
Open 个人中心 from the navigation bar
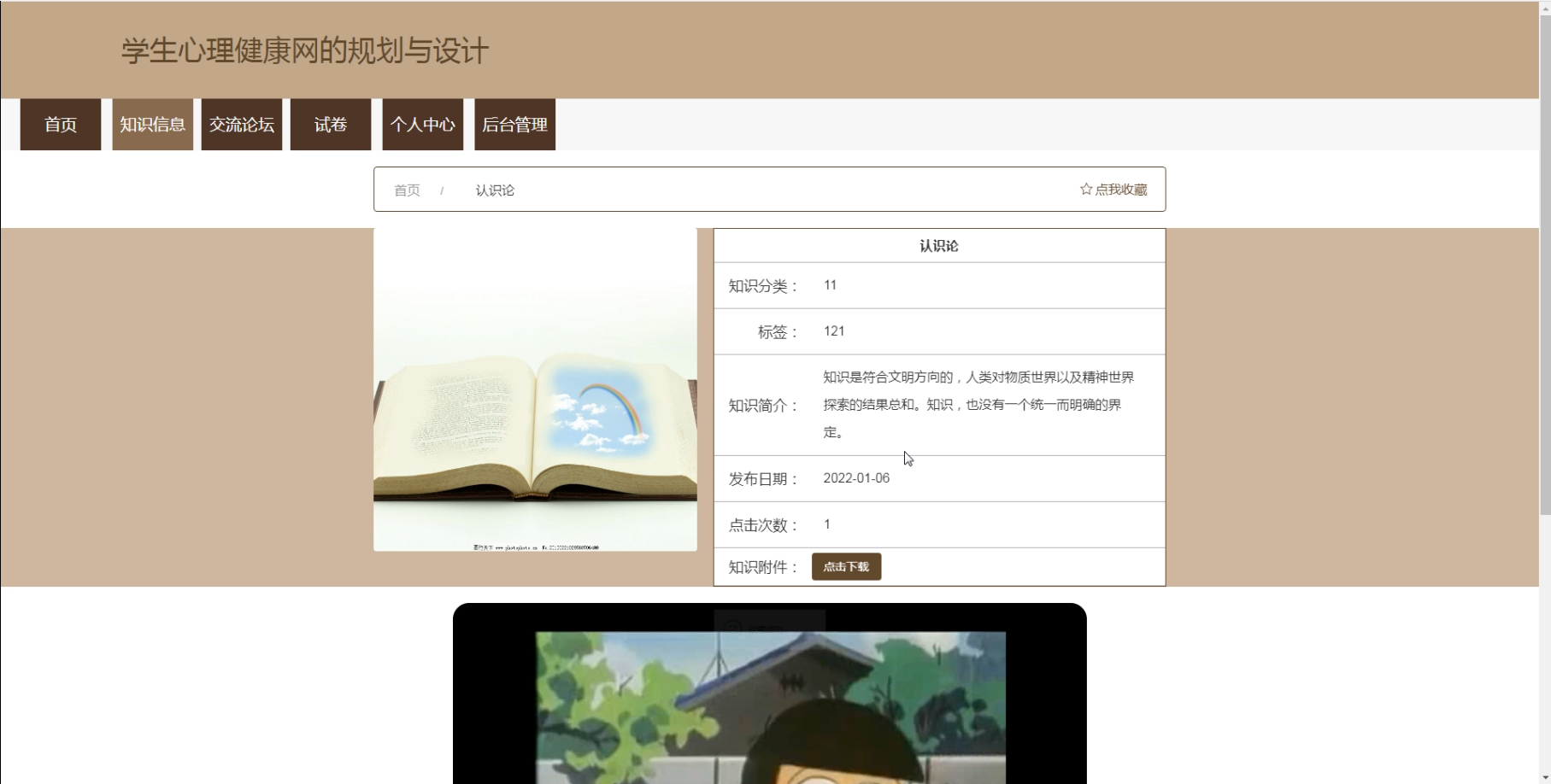(423, 125)
